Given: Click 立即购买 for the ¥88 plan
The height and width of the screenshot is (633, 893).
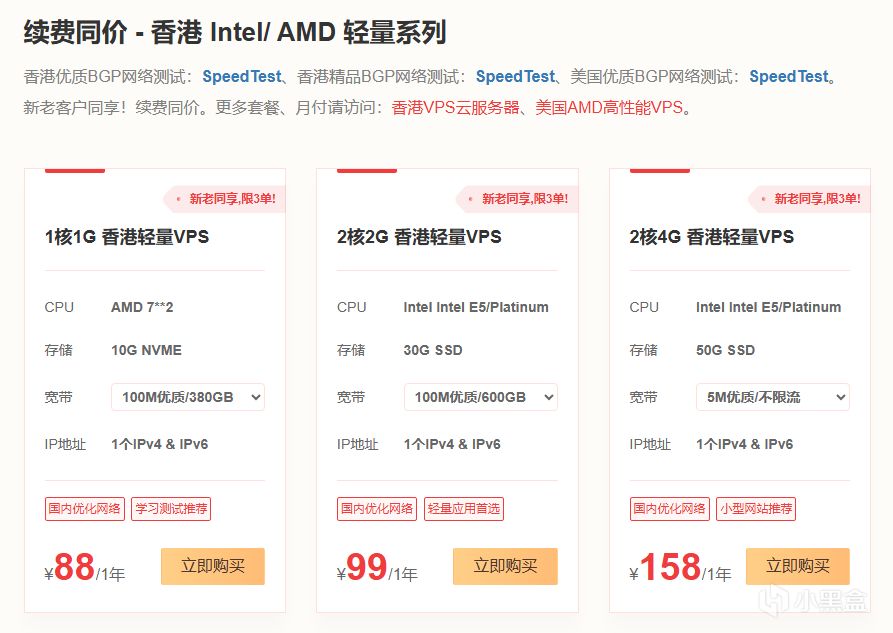Looking at the screenshot, I should pyautogui.click(x=212, y=566).
